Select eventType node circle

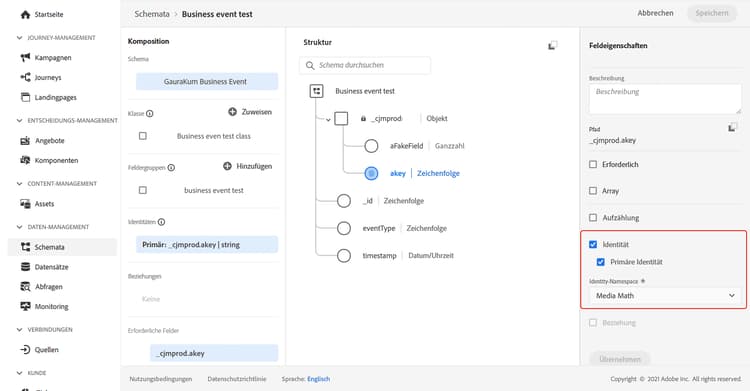tap(344, 228)
